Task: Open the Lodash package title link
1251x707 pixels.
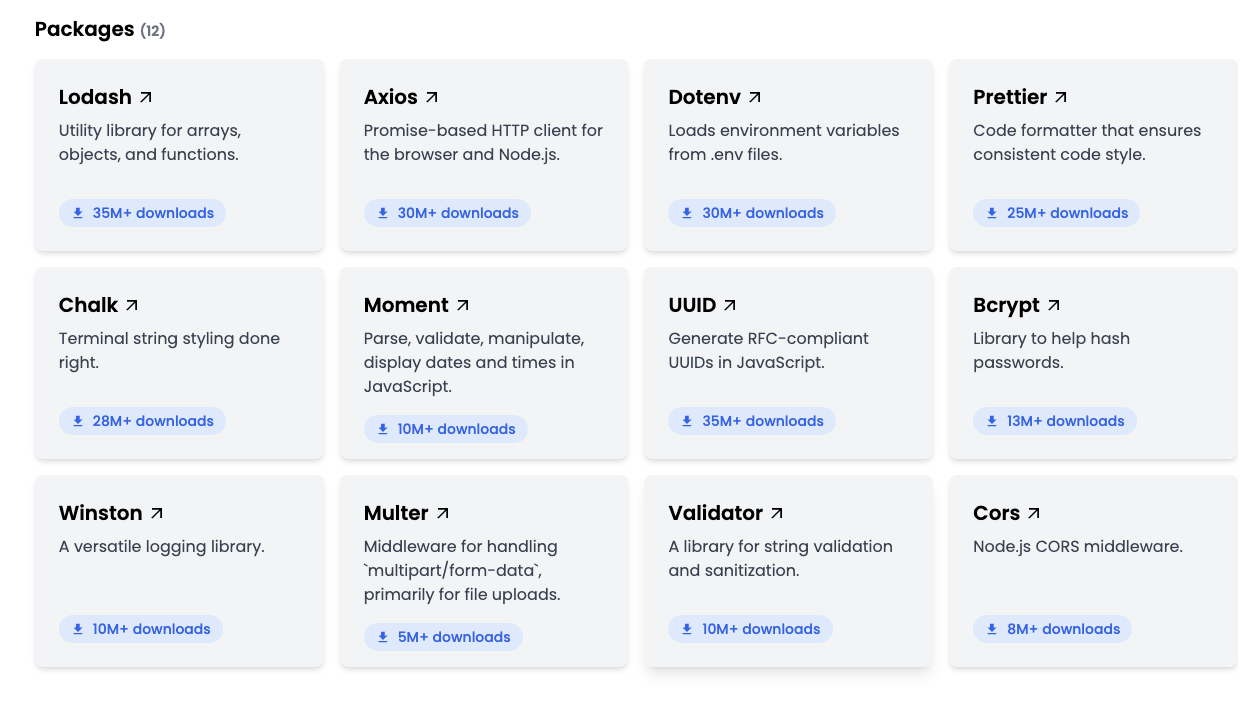Action: [x=95, y=97]
